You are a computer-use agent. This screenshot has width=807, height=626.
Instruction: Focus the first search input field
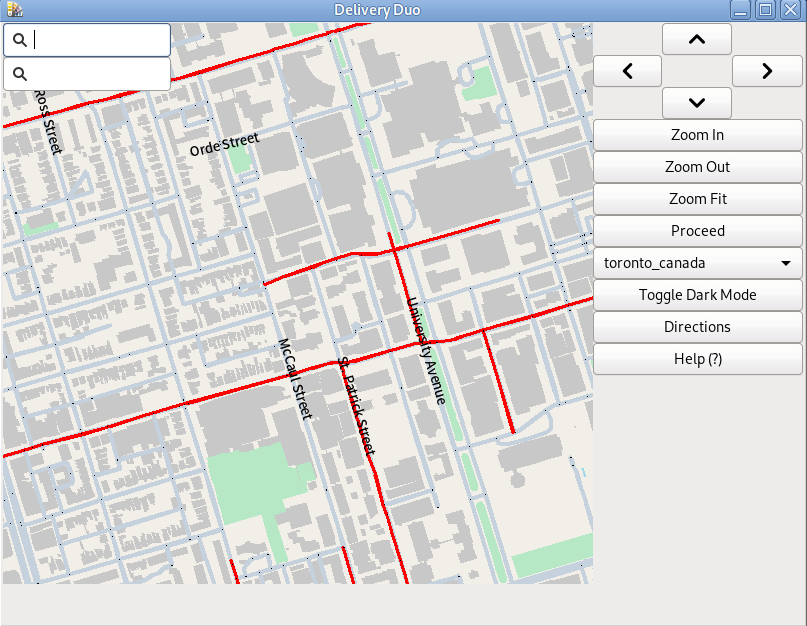[x=100, y=40]
